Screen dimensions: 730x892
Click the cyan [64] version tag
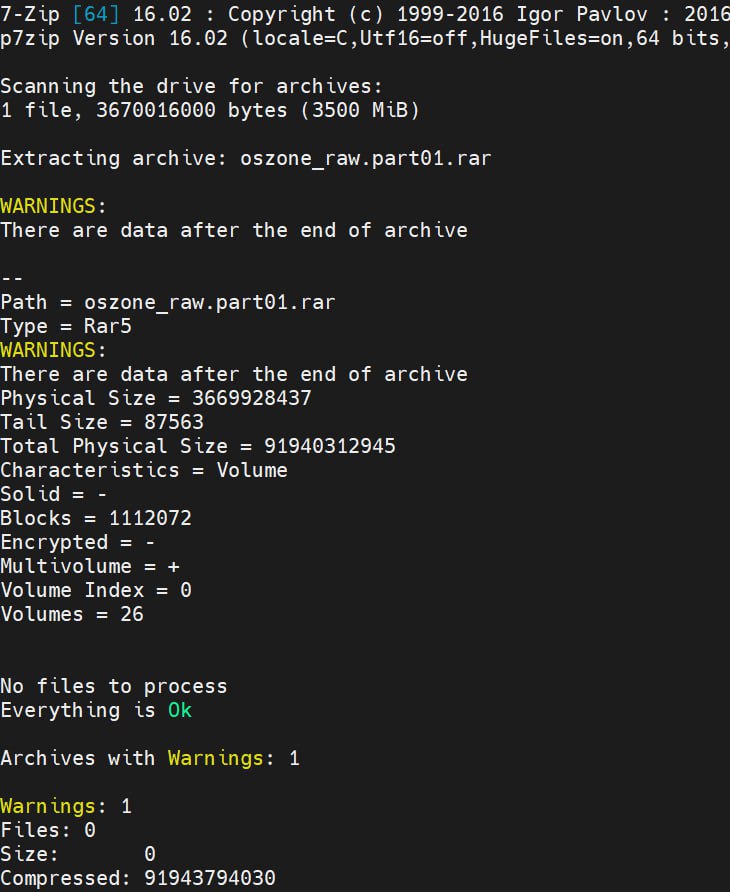tap(95, 15)
